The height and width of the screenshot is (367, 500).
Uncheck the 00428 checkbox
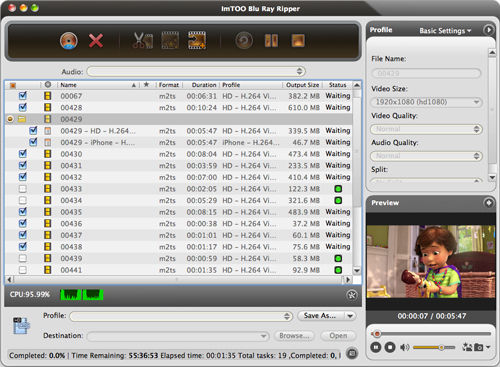(23, 107)
